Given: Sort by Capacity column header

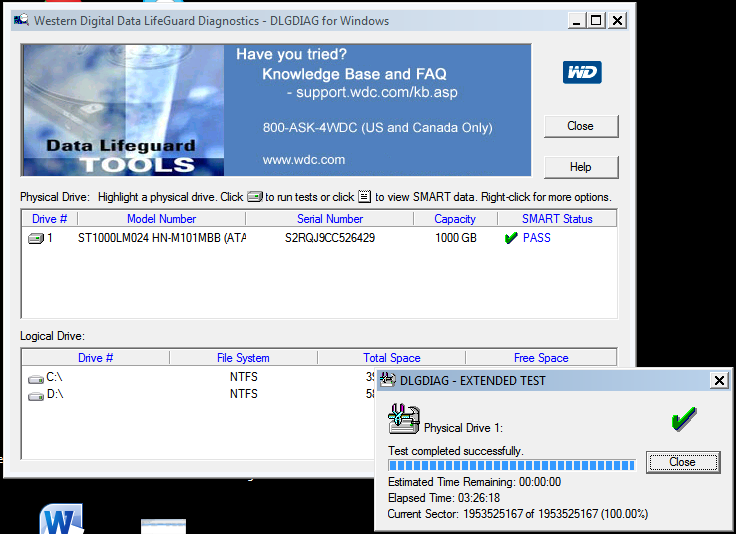Looking at the screenshot, I should pos(455,219).
